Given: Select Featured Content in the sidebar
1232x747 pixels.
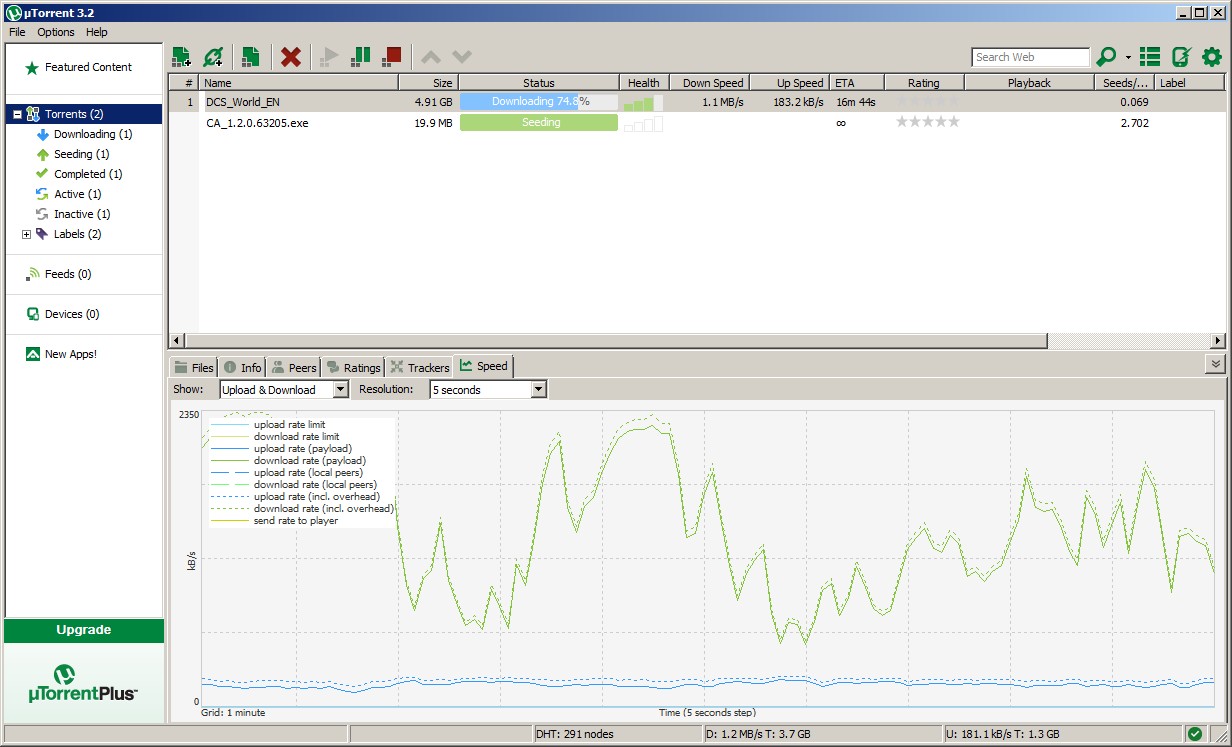Looking at the screenshot, I should tap(88, 67).
